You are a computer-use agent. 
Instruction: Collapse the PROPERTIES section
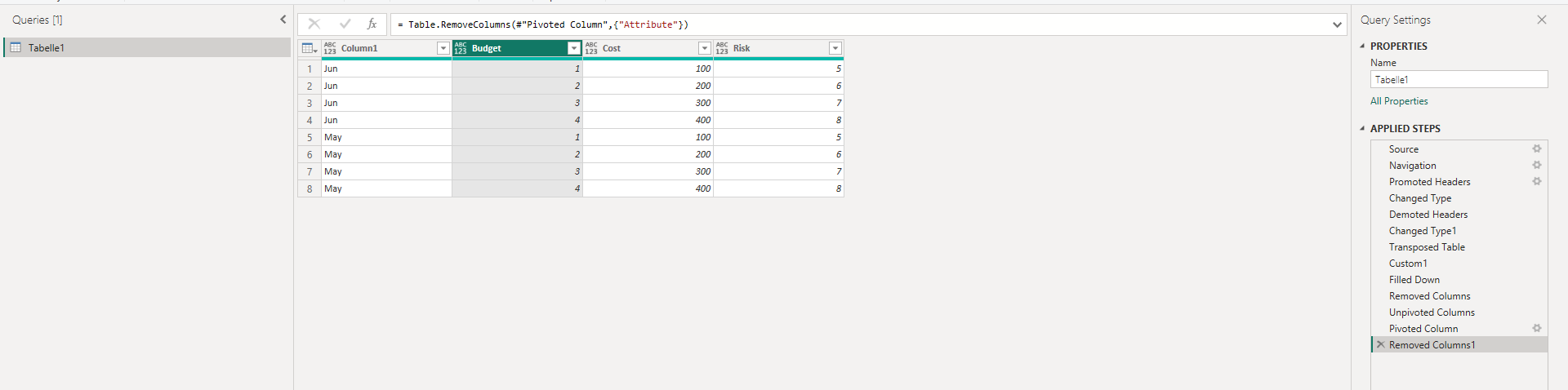(1362, 47)
